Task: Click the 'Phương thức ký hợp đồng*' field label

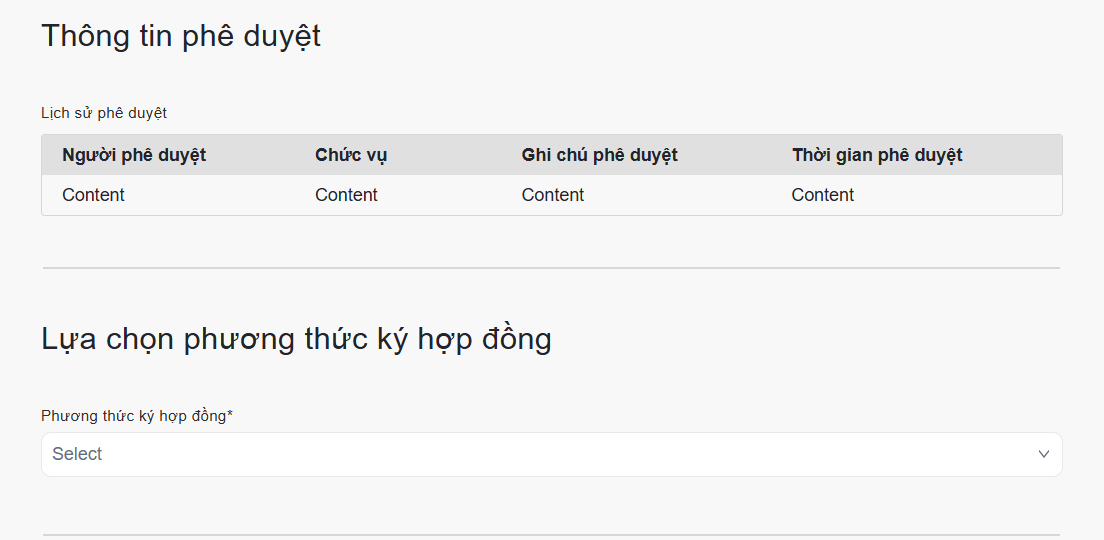Action: coord(137,416)
